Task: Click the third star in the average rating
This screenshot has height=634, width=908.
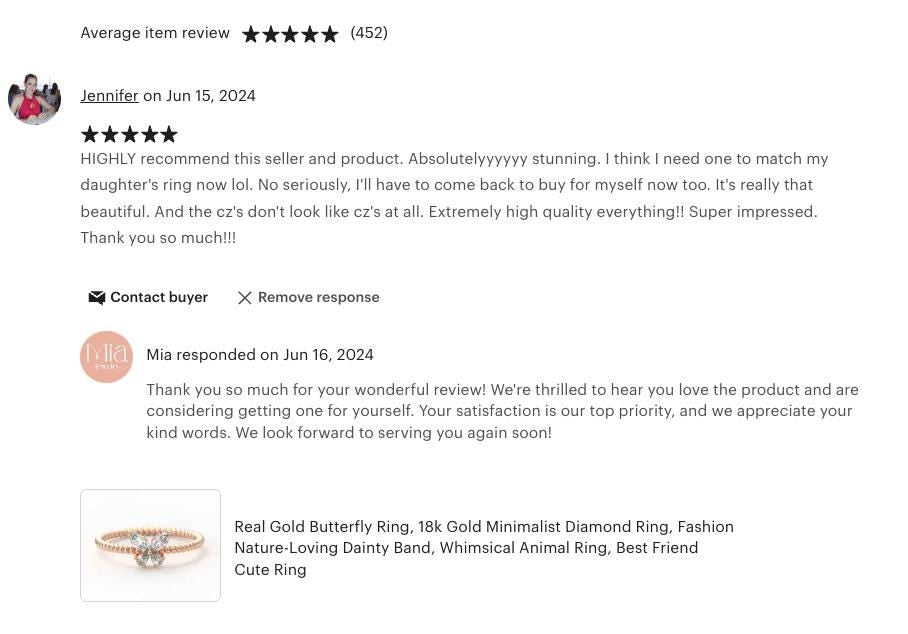Action: click(290, 33)
